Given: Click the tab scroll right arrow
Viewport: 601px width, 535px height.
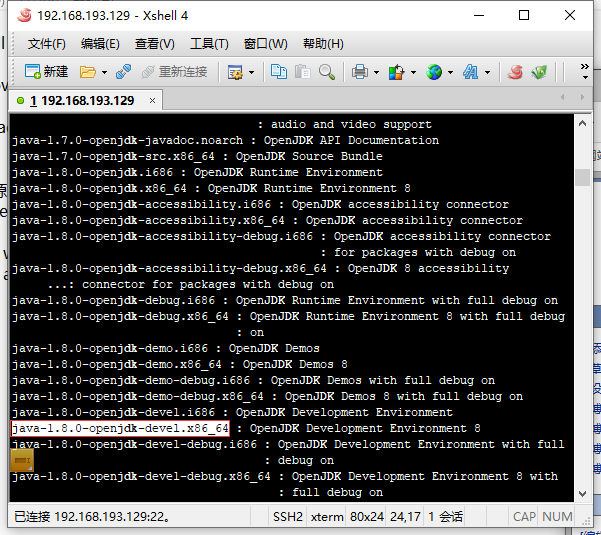Looking at the screenshot, I should [582, 97].
